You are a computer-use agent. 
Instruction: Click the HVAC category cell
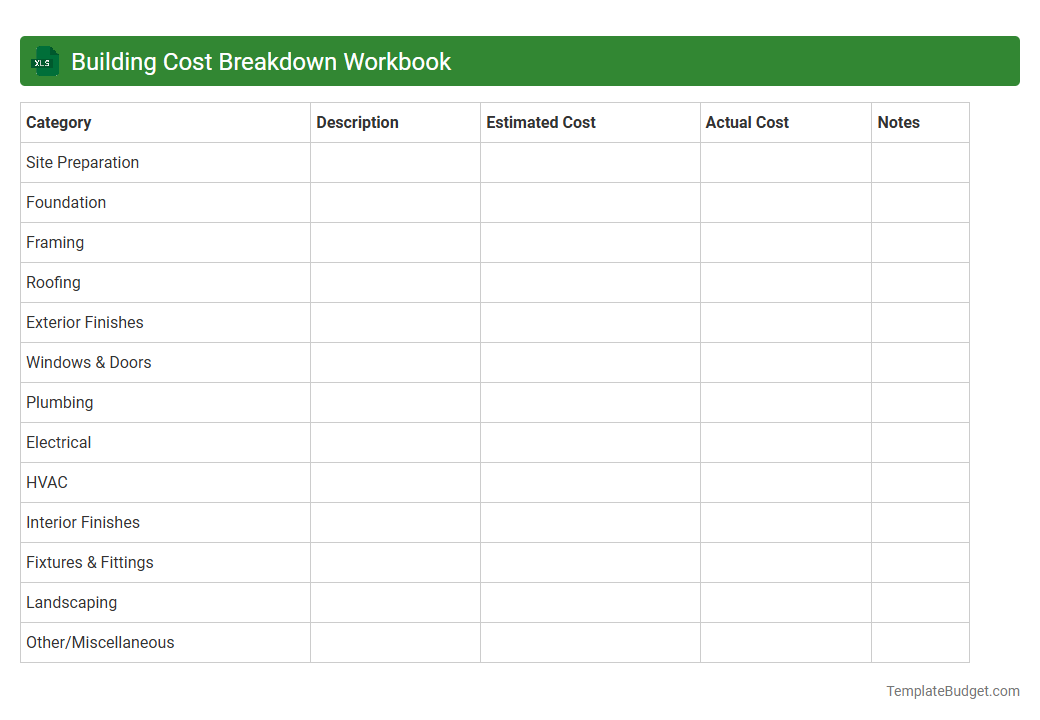click(x=47, y=482)
